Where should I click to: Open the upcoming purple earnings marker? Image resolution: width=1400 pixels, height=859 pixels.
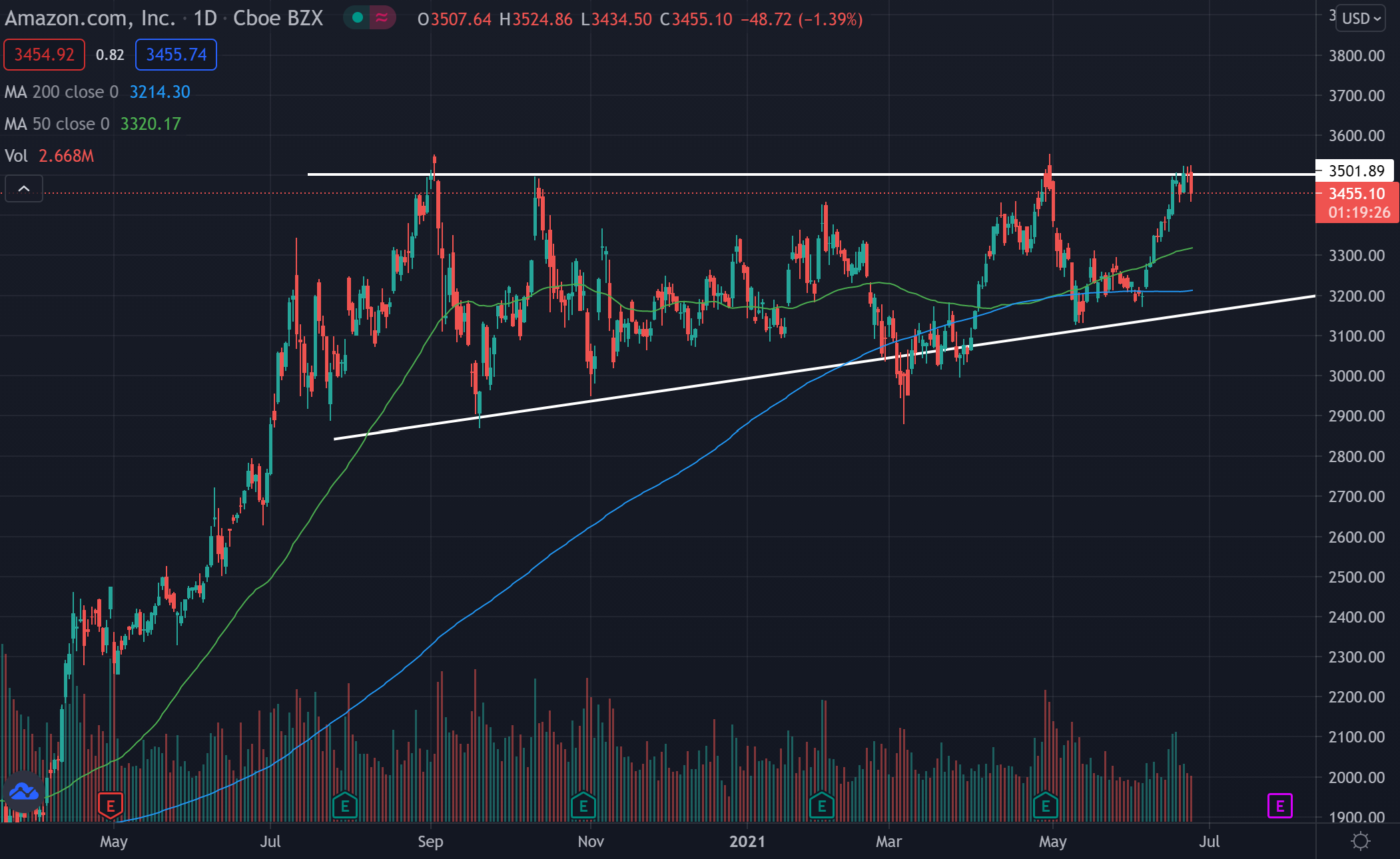[1280, 806]
